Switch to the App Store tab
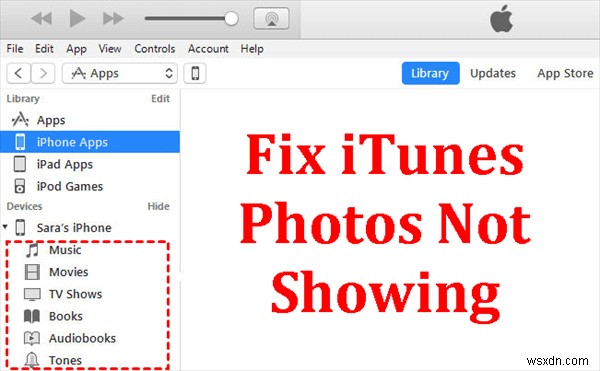 click(x=565, y=73)
